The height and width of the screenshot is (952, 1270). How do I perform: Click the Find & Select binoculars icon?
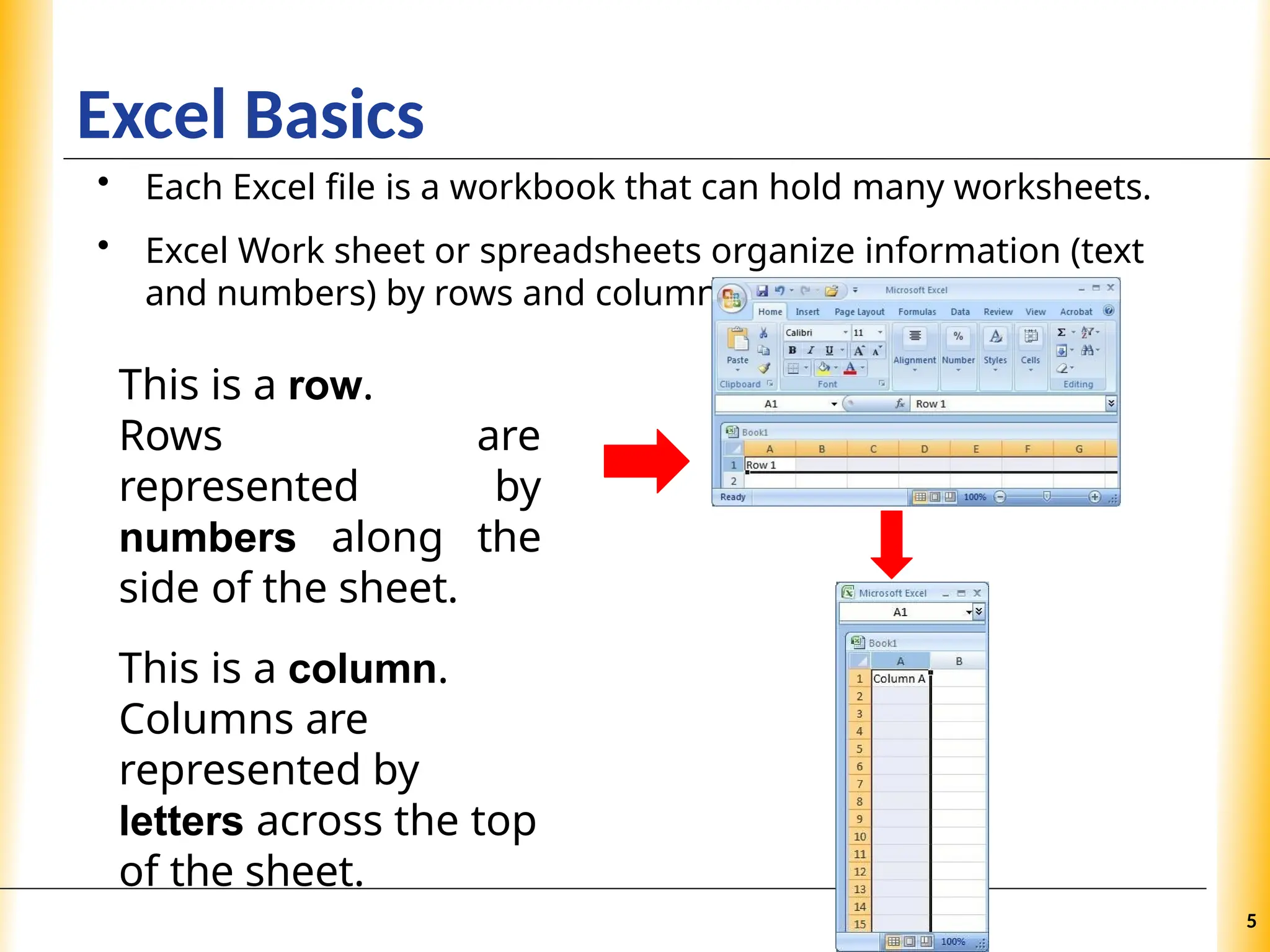[1087, 351]
